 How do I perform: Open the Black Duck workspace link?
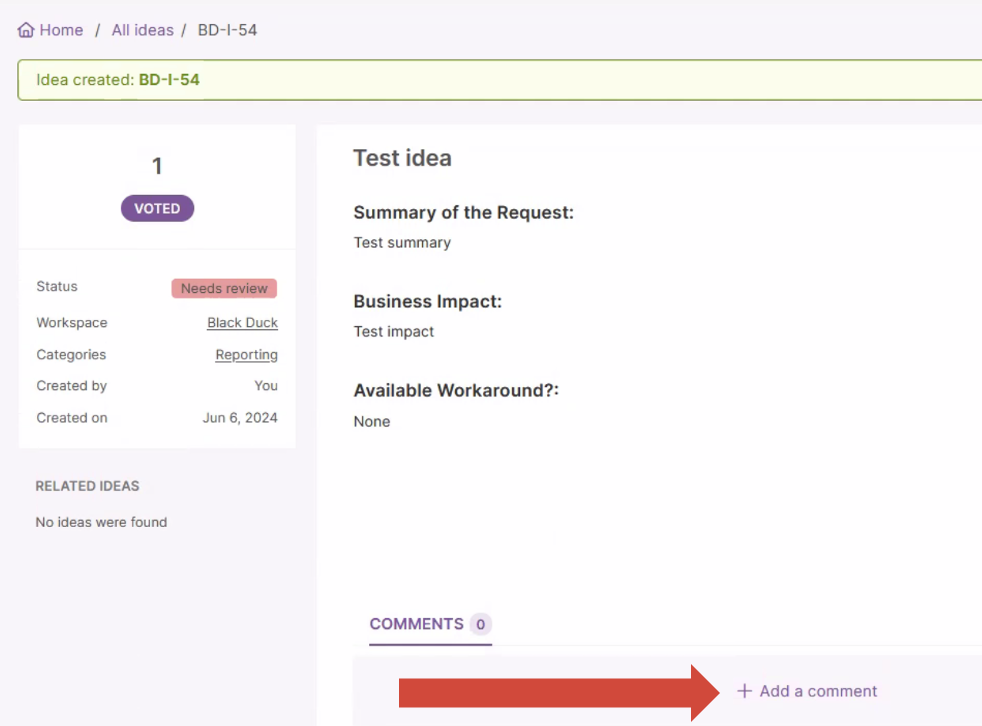click(242, 323)
